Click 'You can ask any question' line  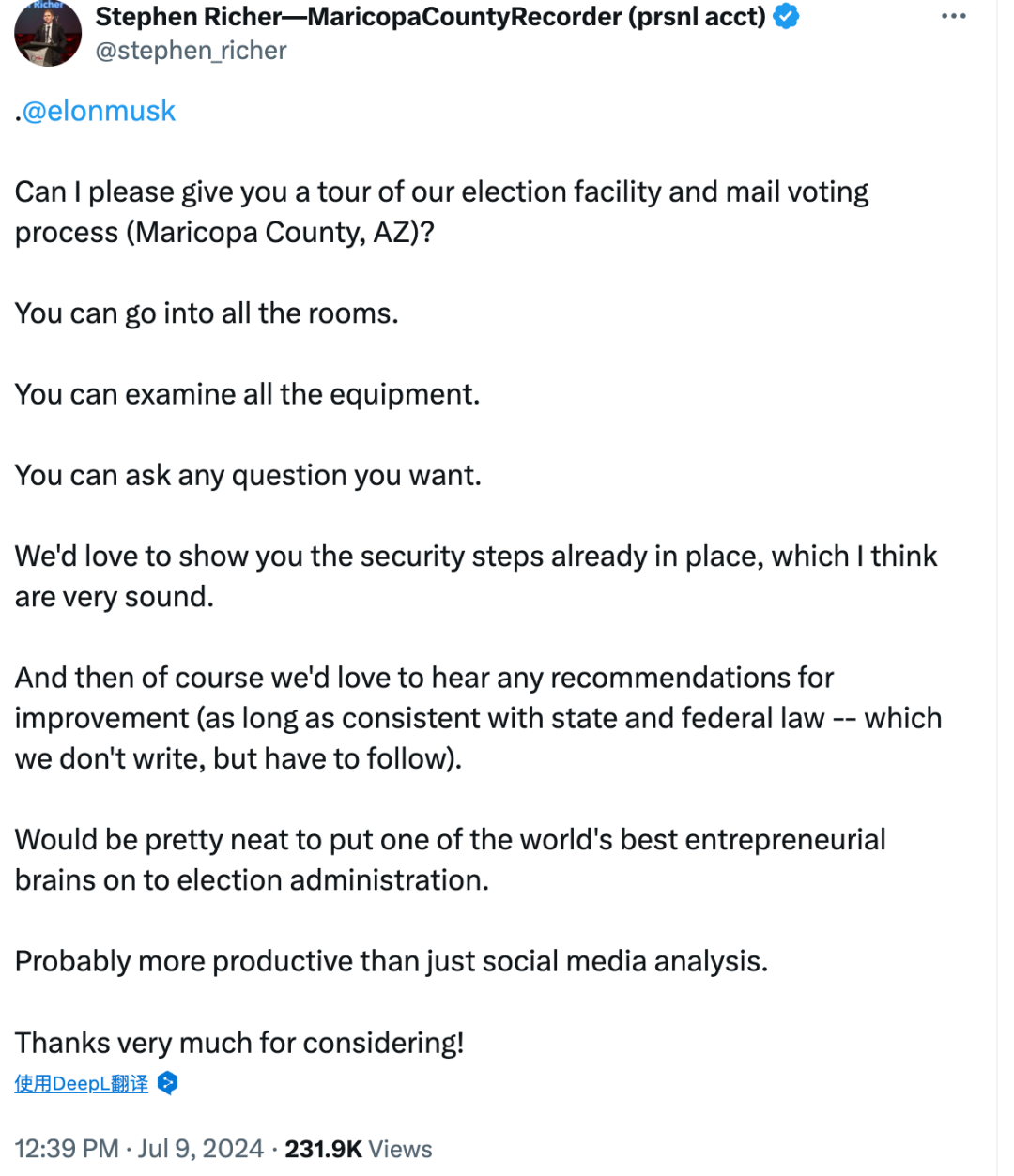click(x=248, y=476)
